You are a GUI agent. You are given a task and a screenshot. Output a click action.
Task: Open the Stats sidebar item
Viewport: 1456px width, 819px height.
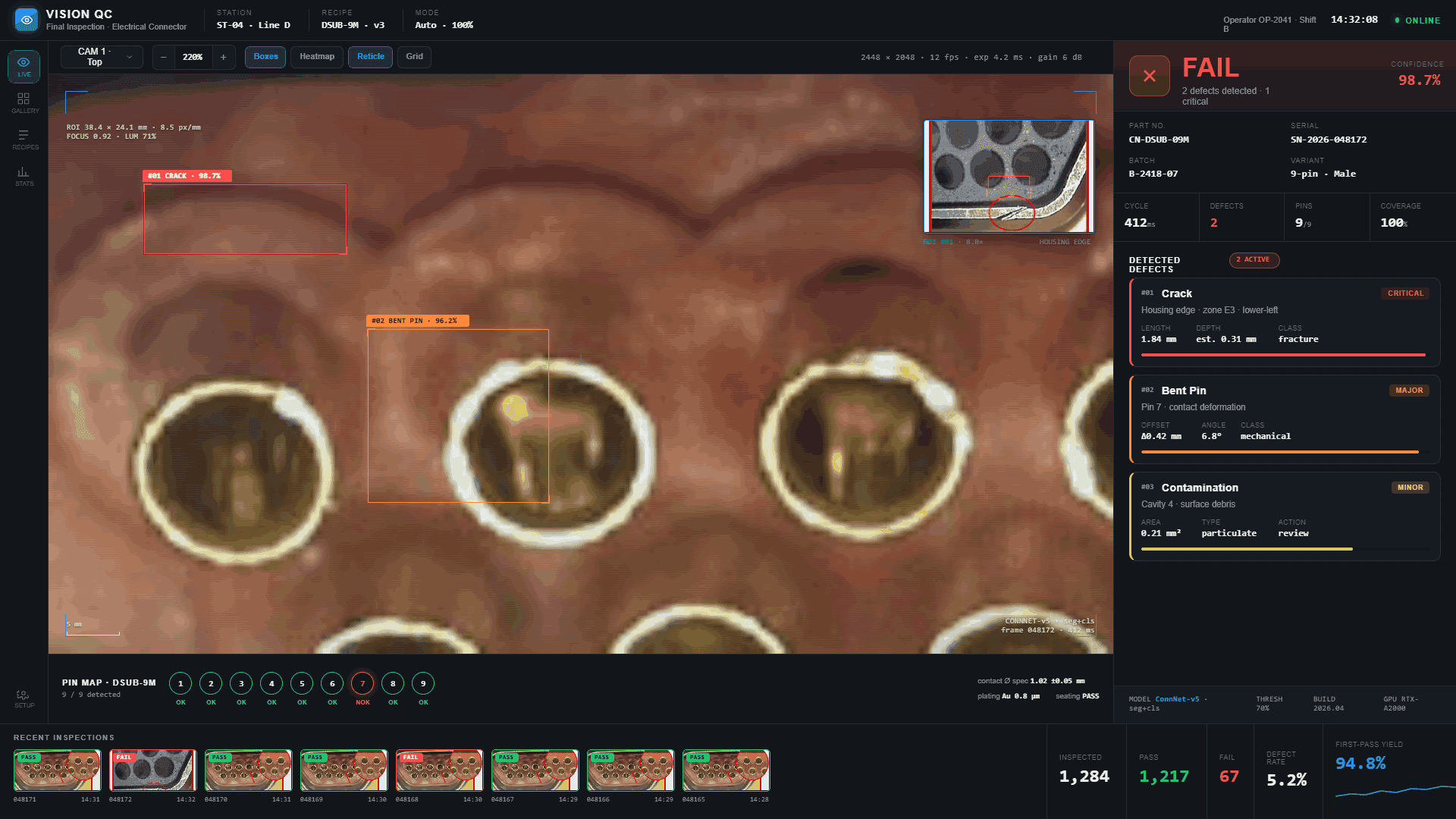point(24,176)
